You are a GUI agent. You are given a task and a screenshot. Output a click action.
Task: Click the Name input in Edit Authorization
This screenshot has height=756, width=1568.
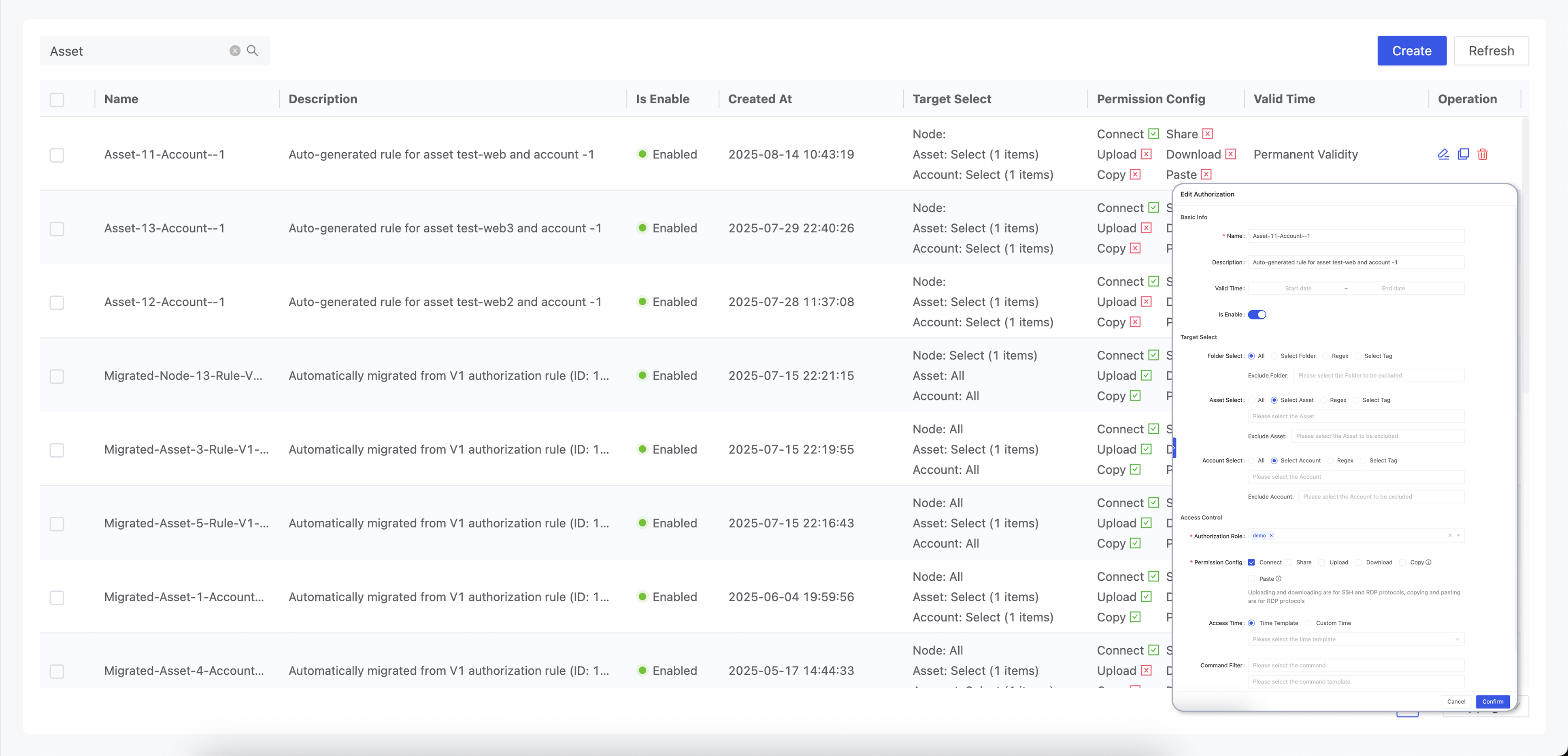1356,236
